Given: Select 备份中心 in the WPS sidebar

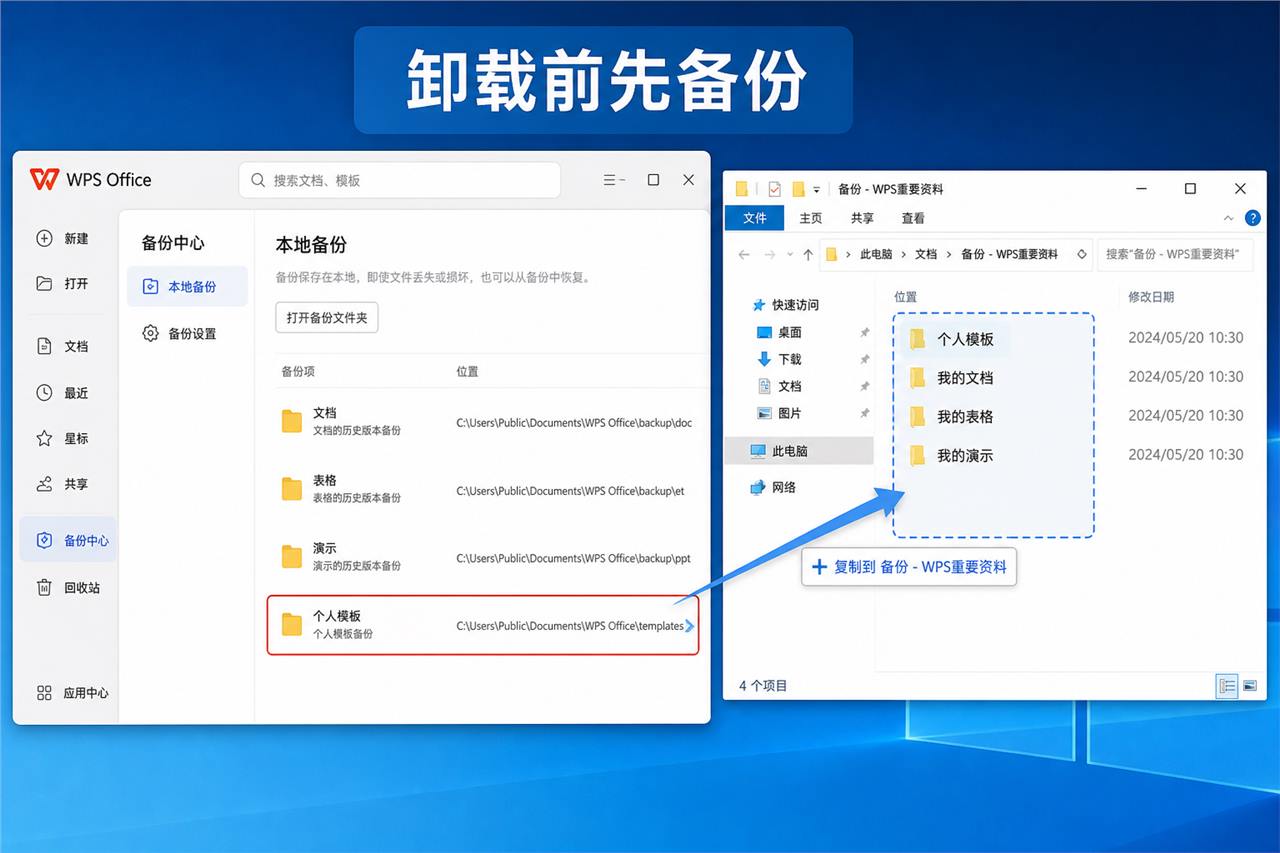Looking at the screenshot, I should tap(68, 540).
